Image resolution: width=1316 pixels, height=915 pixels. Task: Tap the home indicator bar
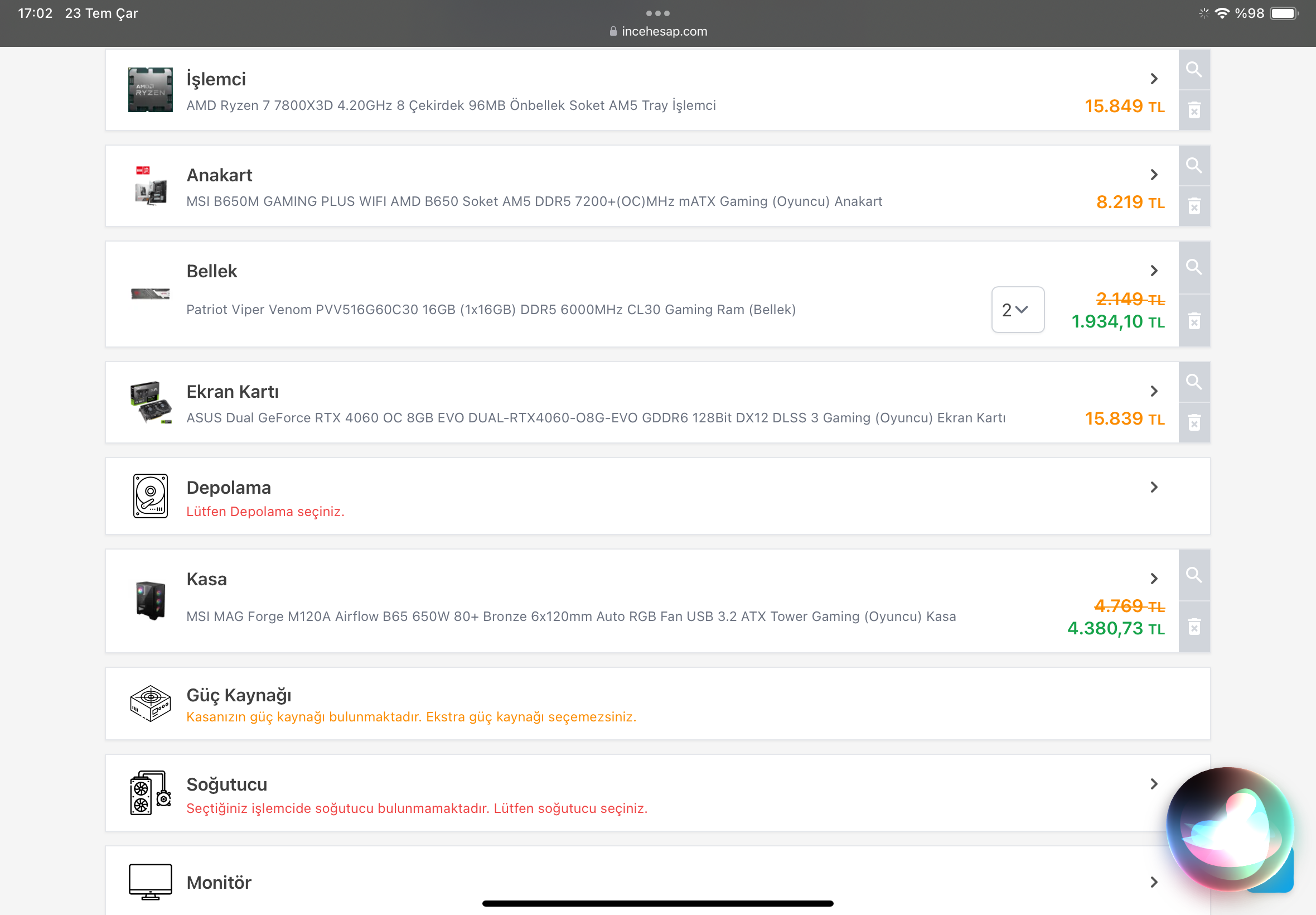point(657,903)
